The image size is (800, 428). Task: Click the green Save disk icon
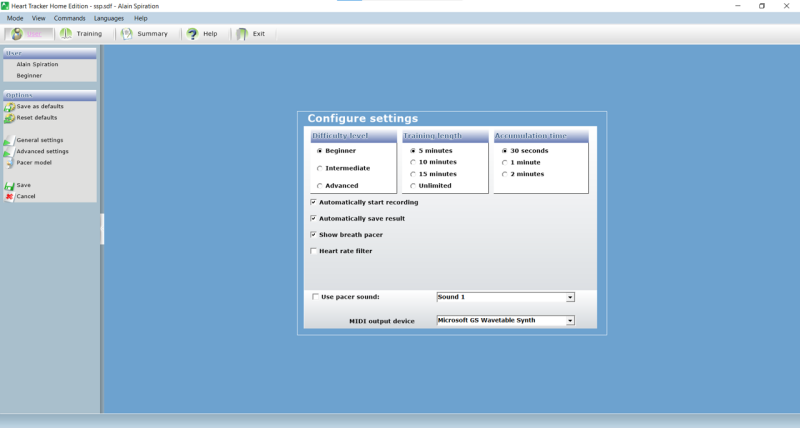[10, 186]
